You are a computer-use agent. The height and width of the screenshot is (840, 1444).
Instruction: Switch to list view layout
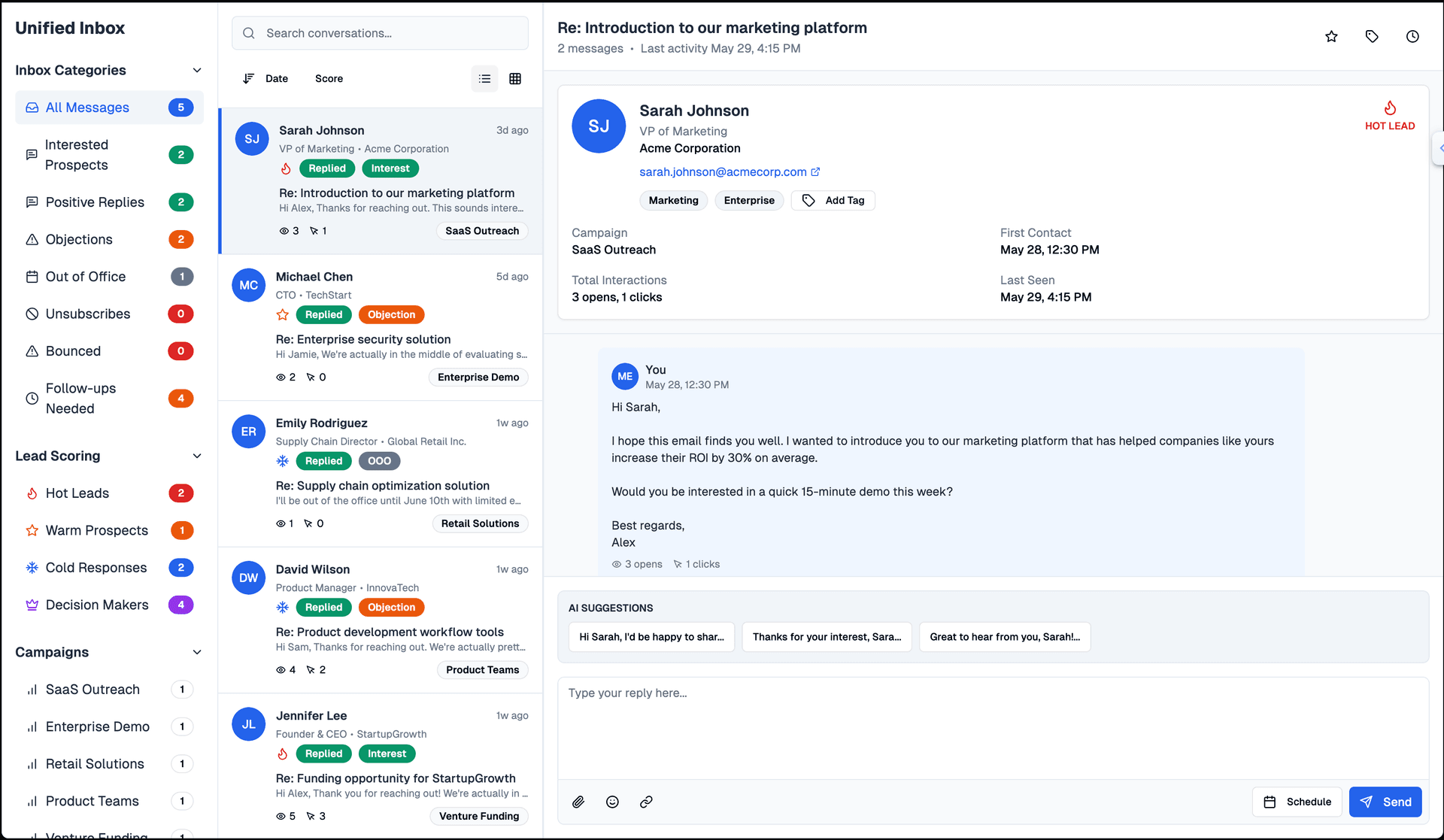[484, 78]
